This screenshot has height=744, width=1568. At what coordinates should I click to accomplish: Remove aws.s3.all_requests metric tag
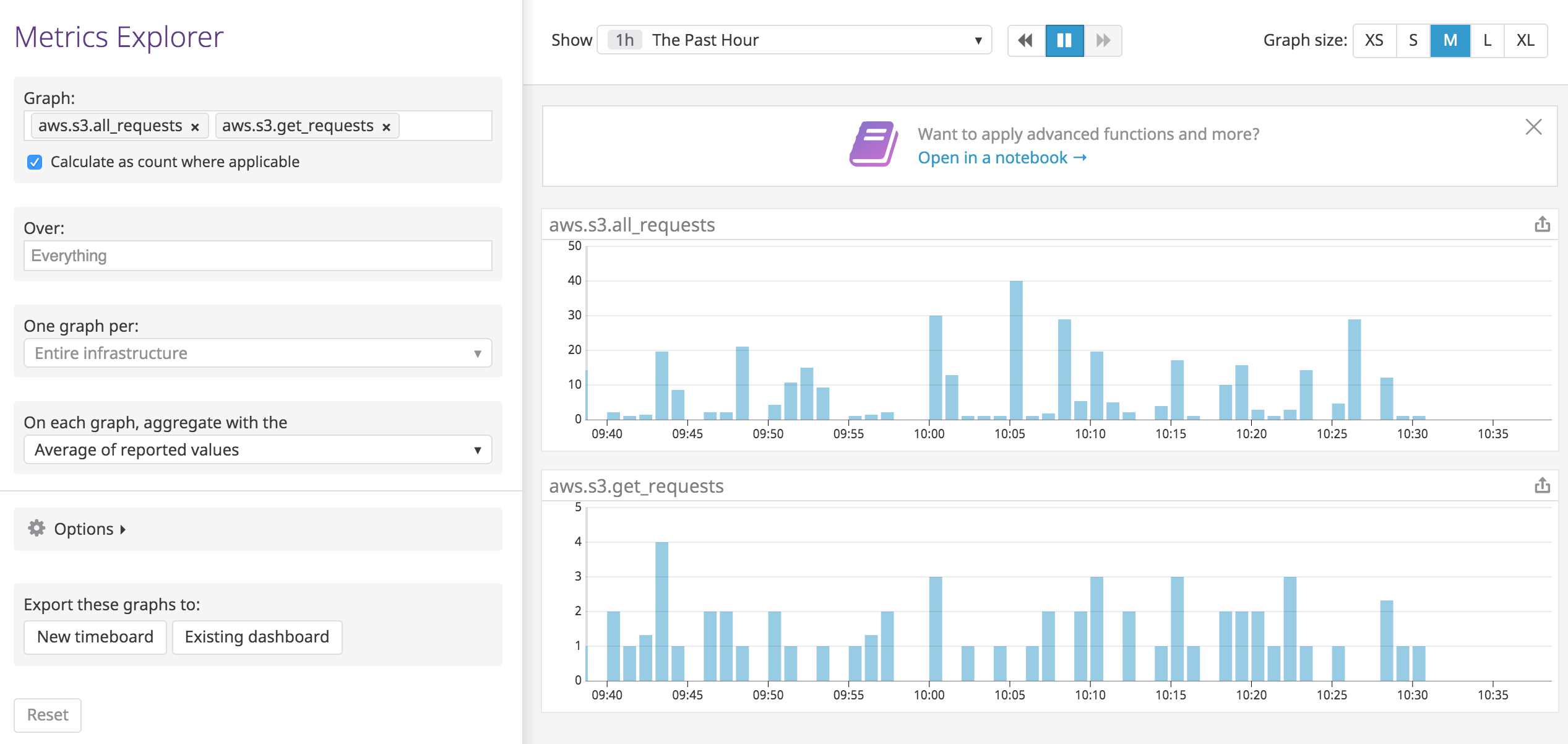pyautogui.click(x=195, y=127)
